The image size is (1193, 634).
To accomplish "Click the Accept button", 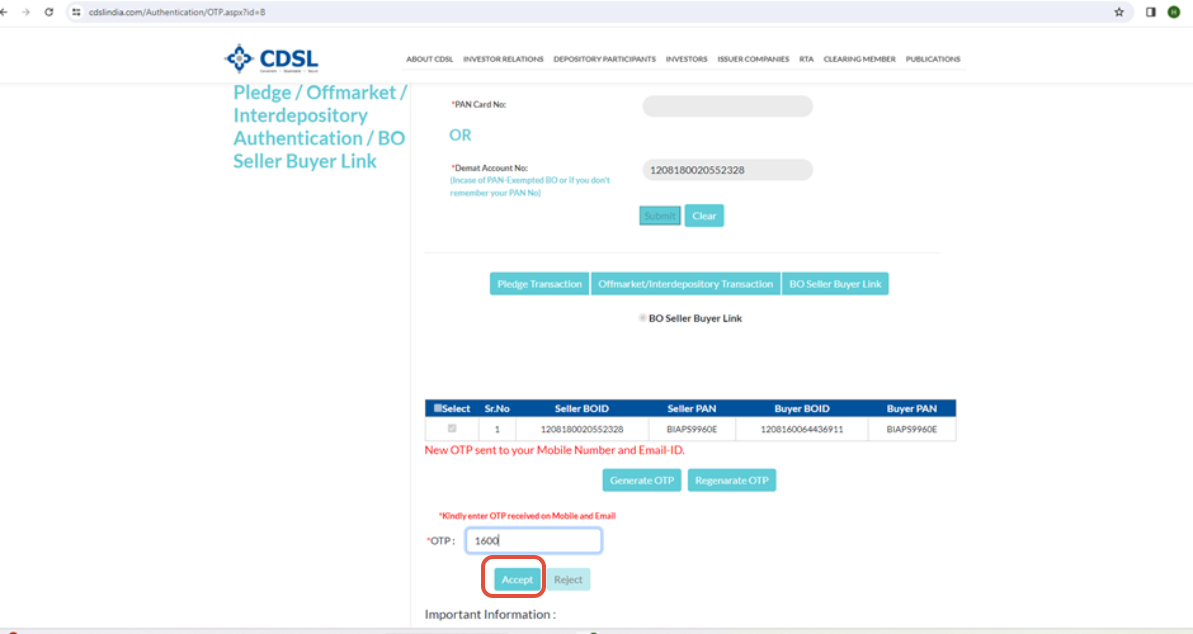I will click(x=517, y=579).
